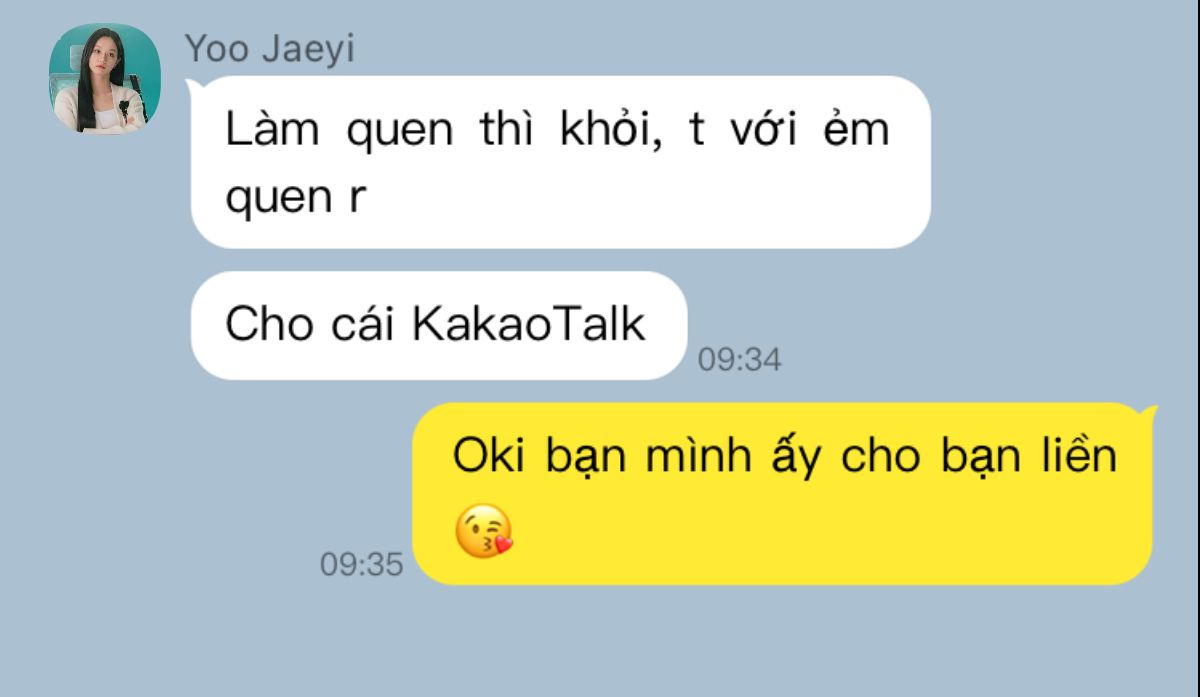Click the word 'Oki' in the yellow bubble

(x=489, y=457)
